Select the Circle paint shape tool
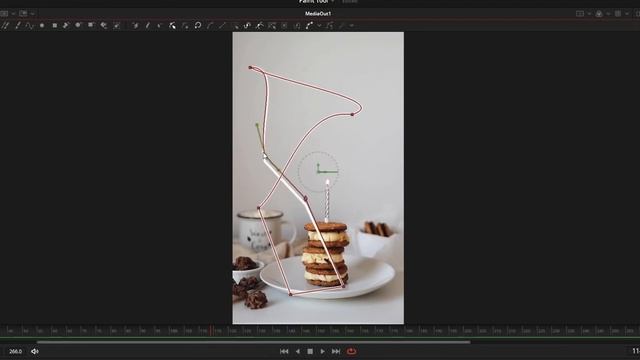This screenshot has height=360, width=640. 42,25
